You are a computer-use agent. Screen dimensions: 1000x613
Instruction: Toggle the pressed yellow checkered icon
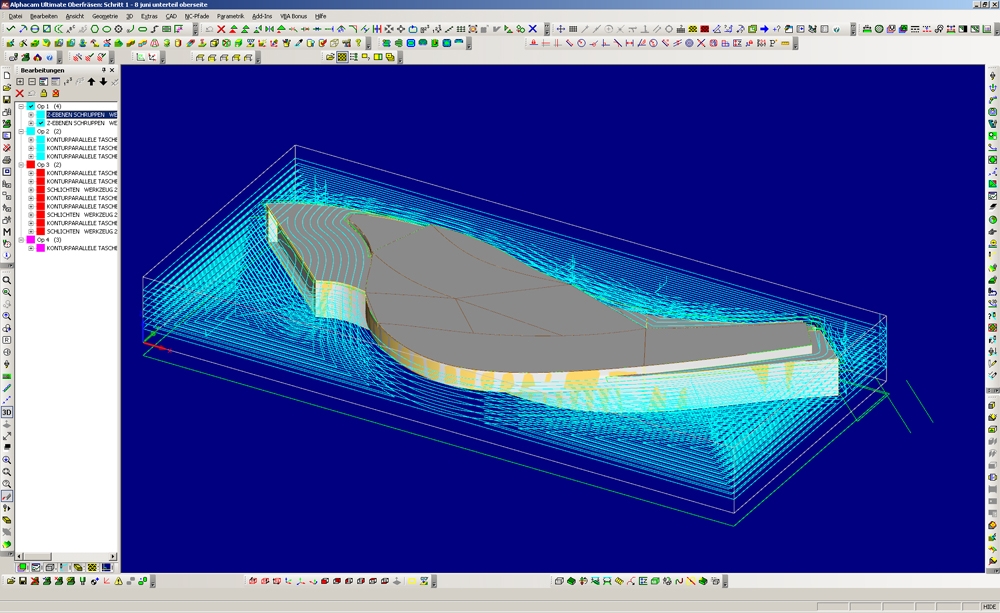342,57
